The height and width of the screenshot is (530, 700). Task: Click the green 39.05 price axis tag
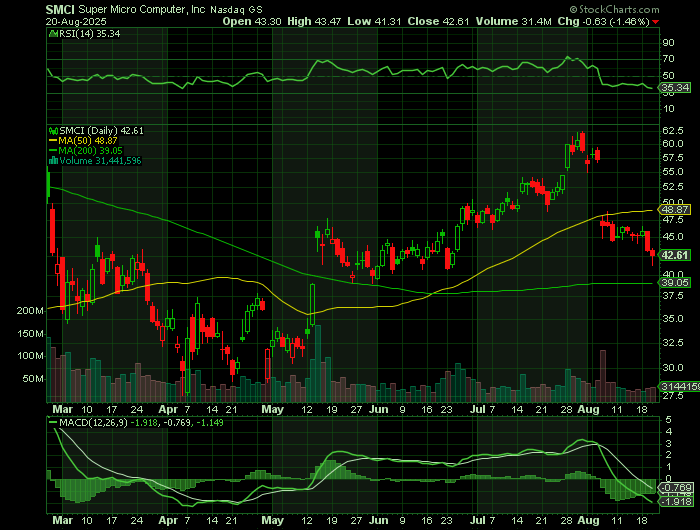point(675,283)
